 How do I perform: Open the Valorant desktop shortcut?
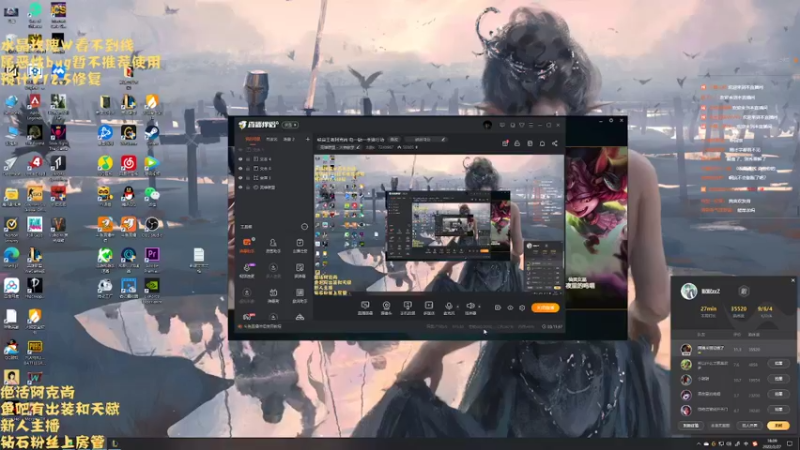click(x=58, y=224)
